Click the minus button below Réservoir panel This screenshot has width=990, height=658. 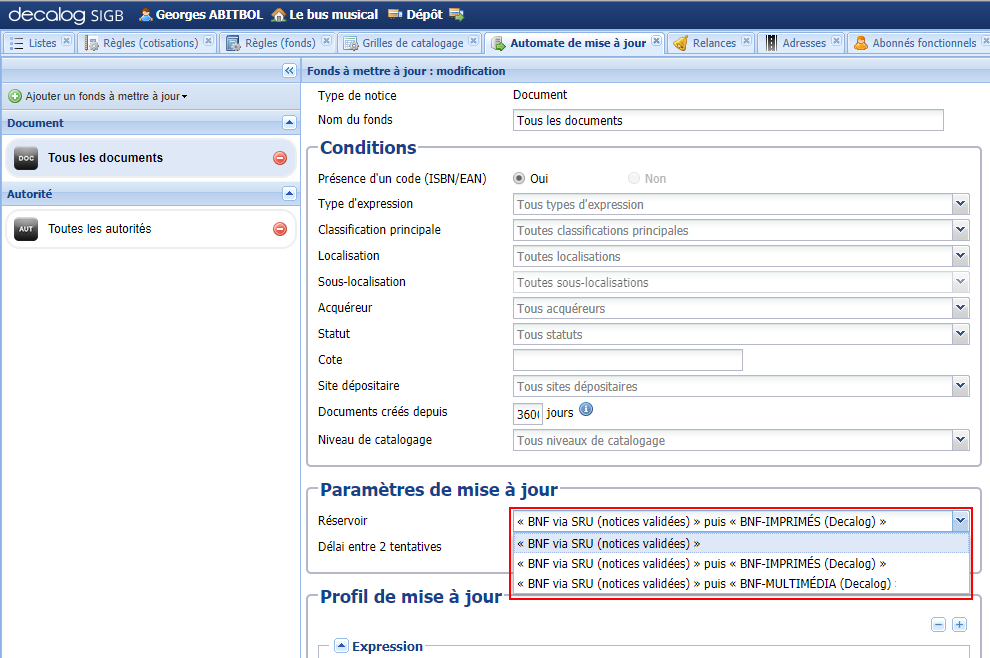point(938,623)
